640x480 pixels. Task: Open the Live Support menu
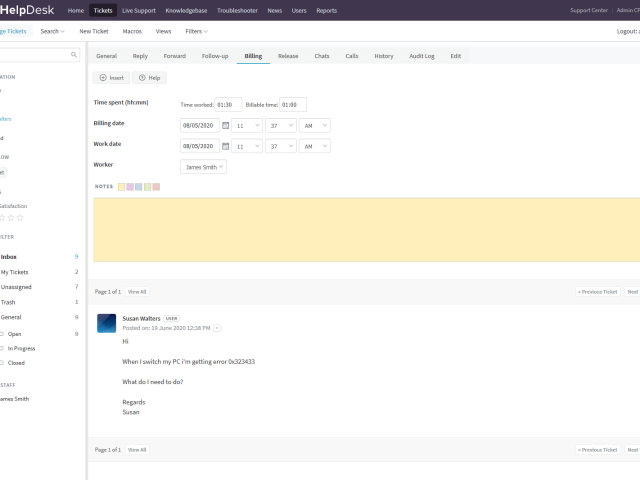[x=139, y=11]
